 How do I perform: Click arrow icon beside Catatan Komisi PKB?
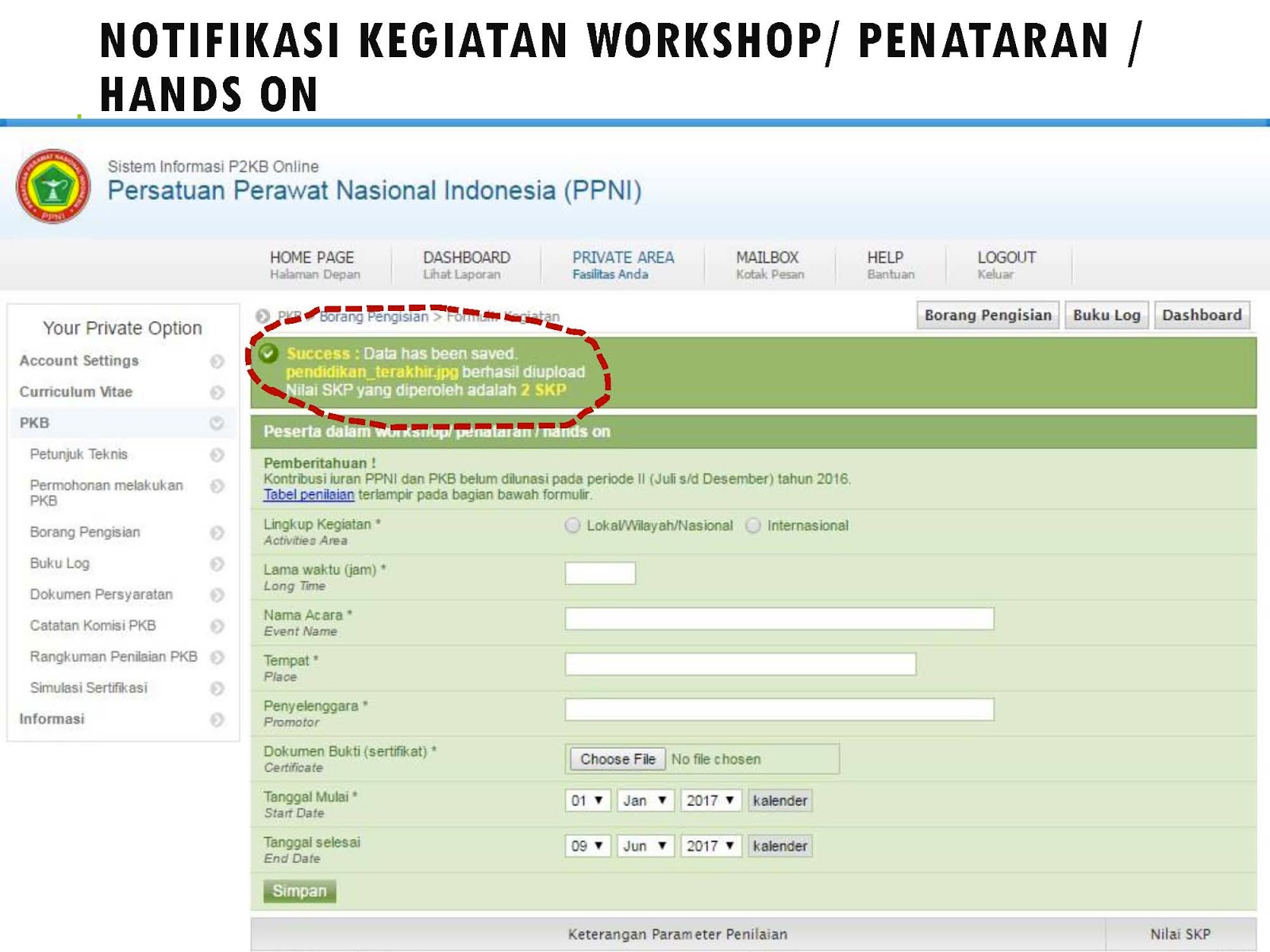(x=217, y=627)
